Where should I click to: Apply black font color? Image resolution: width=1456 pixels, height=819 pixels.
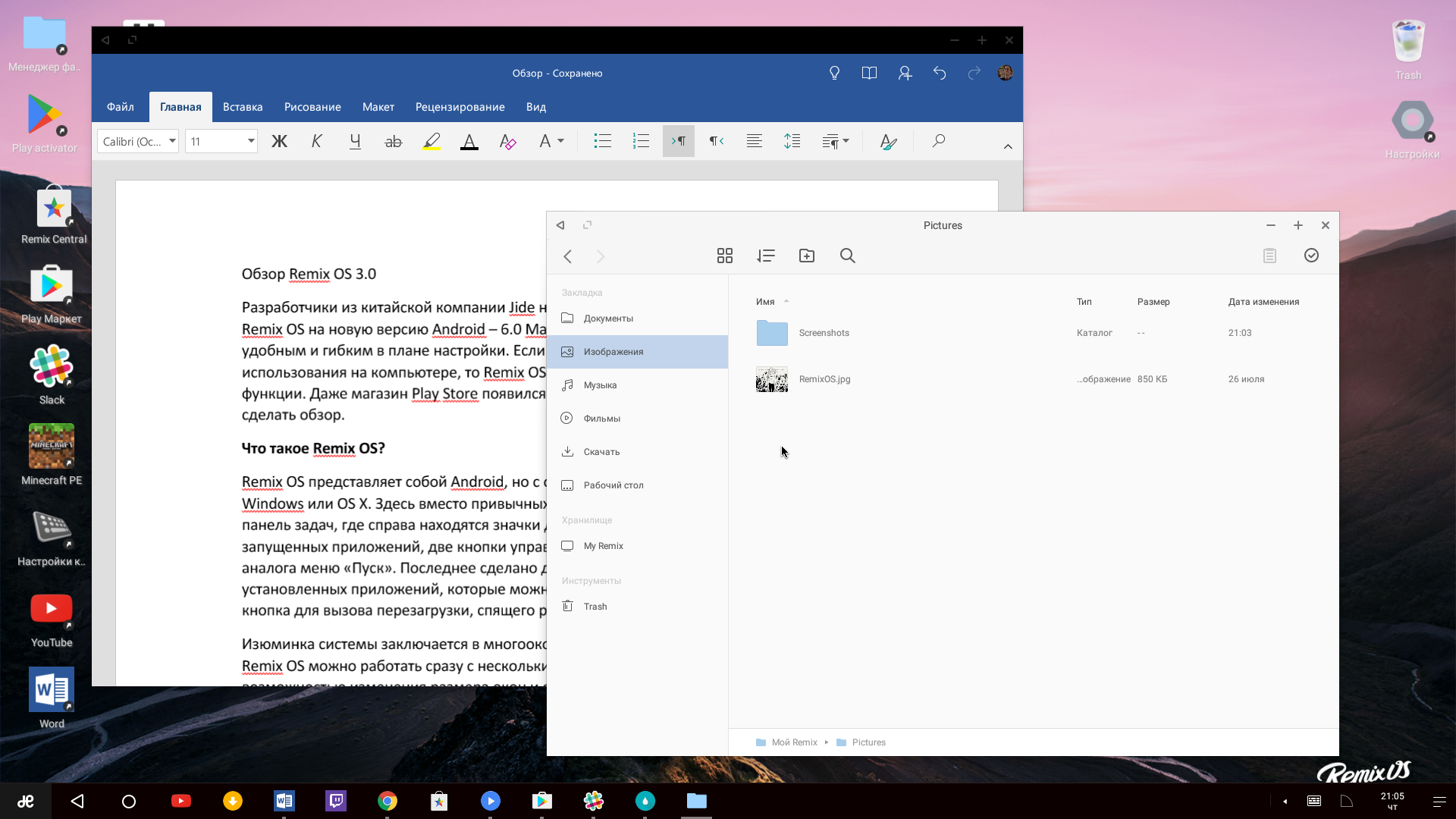tap(469, 141)
